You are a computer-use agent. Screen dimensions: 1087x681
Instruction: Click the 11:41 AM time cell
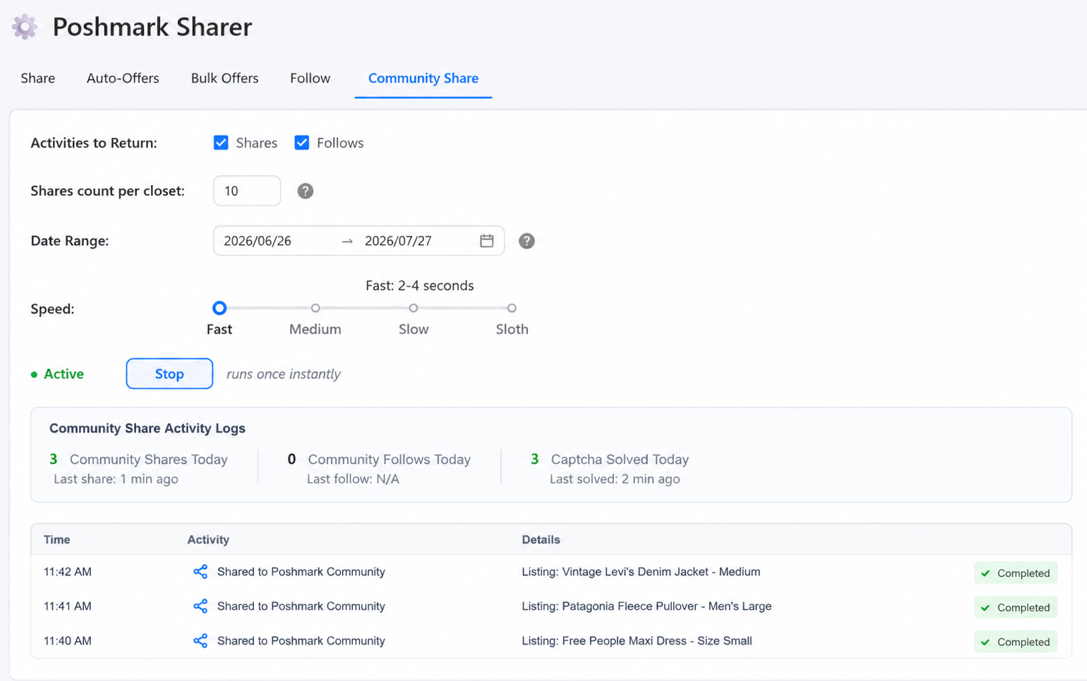[x=68, y=606]
